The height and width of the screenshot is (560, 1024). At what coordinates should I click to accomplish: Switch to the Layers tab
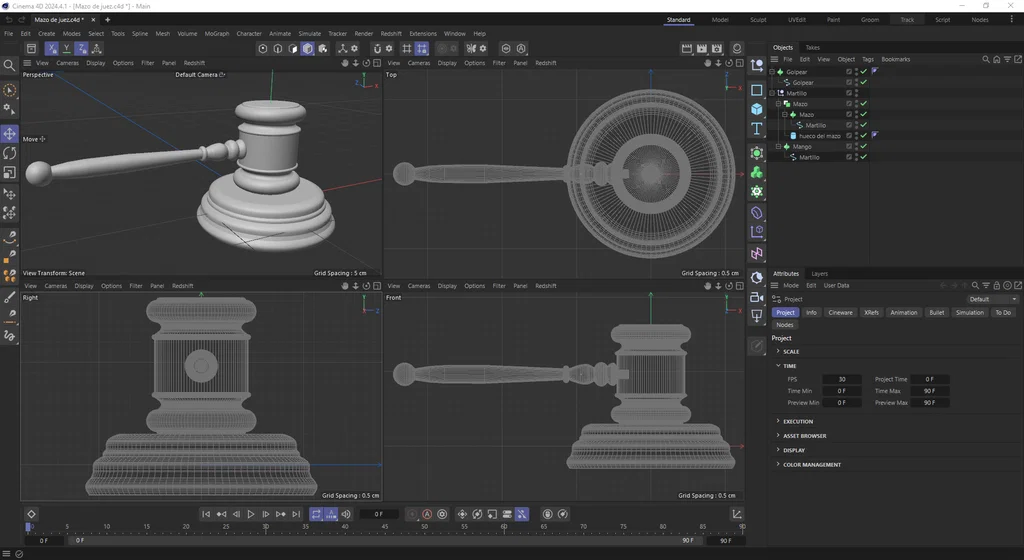coord(820,274)
